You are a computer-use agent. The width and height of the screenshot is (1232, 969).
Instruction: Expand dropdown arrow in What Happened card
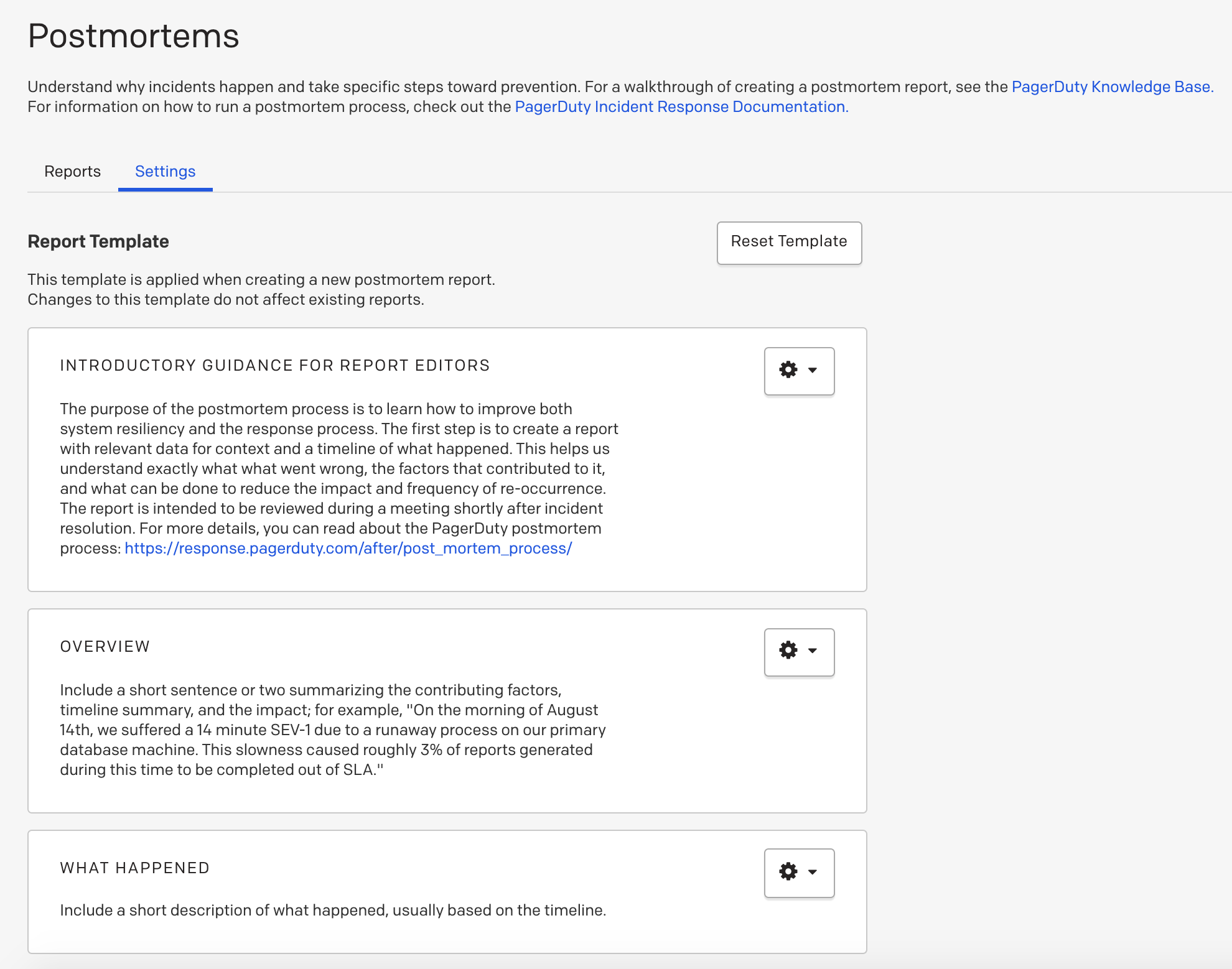tap(813, 873)
